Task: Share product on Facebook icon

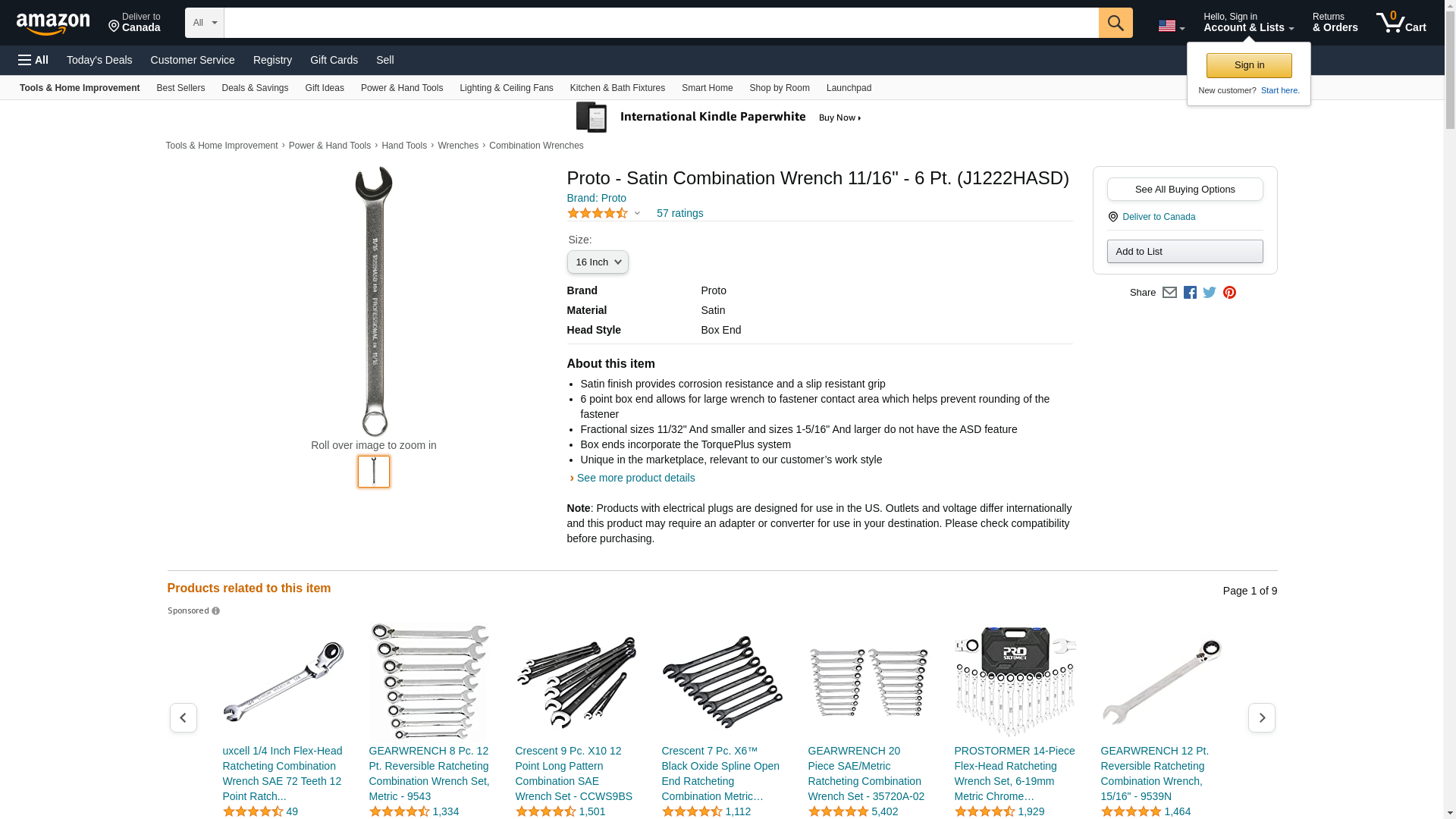Action: tap(1190, 293)
